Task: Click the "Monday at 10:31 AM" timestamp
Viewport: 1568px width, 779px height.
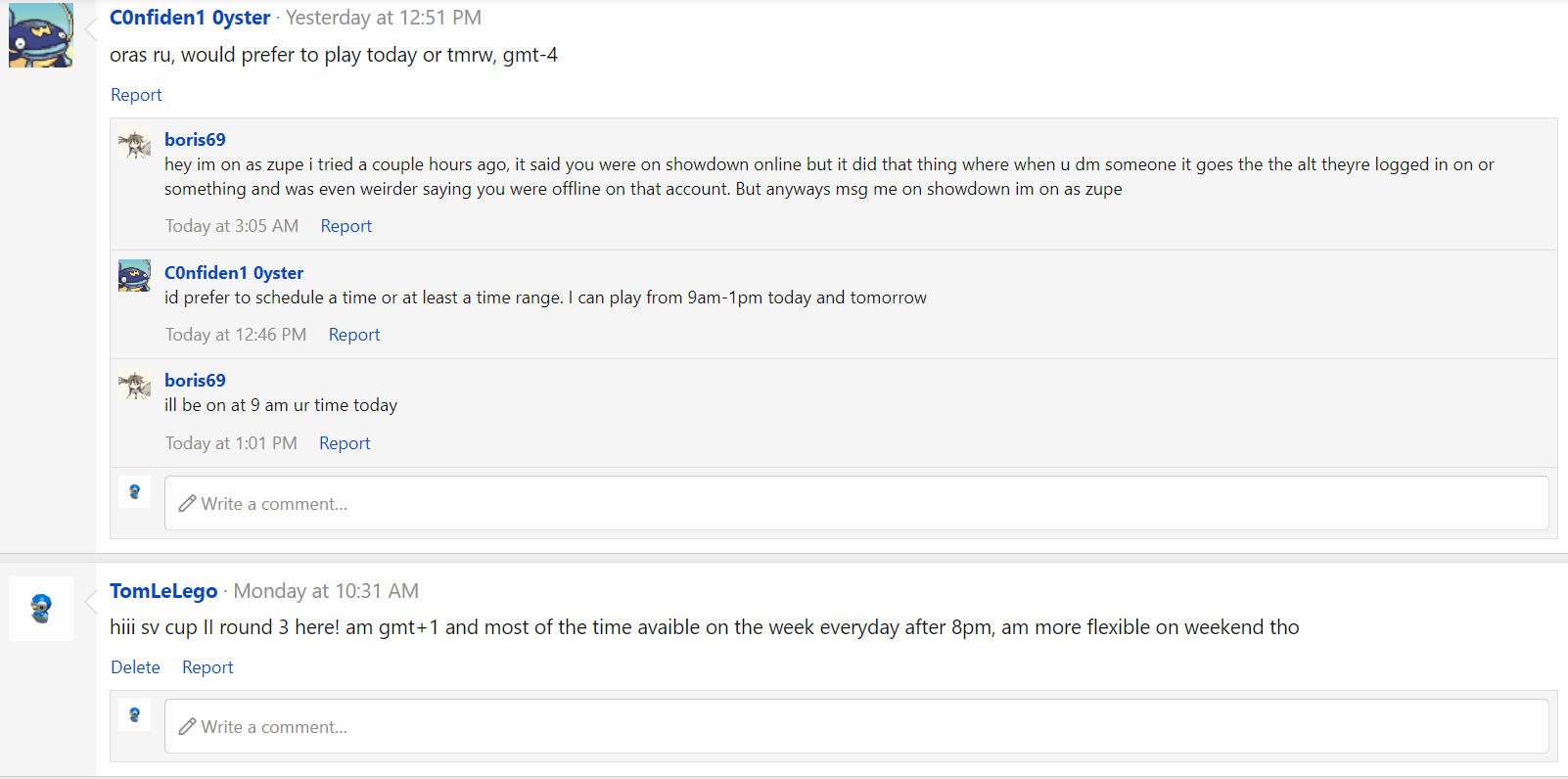Action: pos(326,591)
